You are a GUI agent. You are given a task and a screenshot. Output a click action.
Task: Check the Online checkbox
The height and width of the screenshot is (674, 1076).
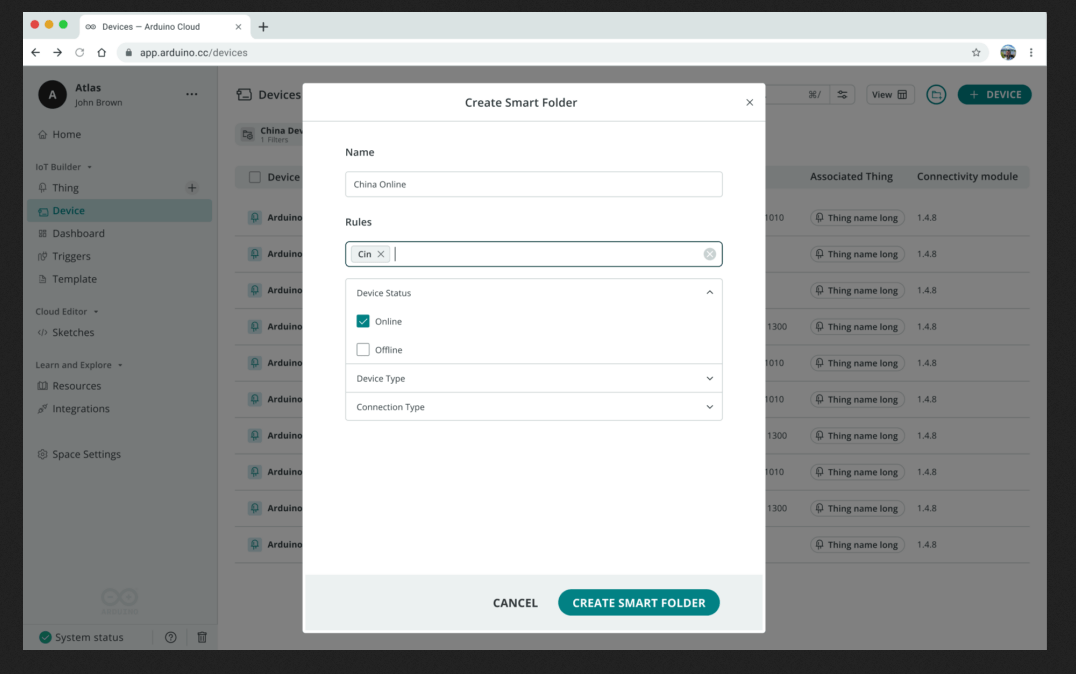(x=363, y=321)
